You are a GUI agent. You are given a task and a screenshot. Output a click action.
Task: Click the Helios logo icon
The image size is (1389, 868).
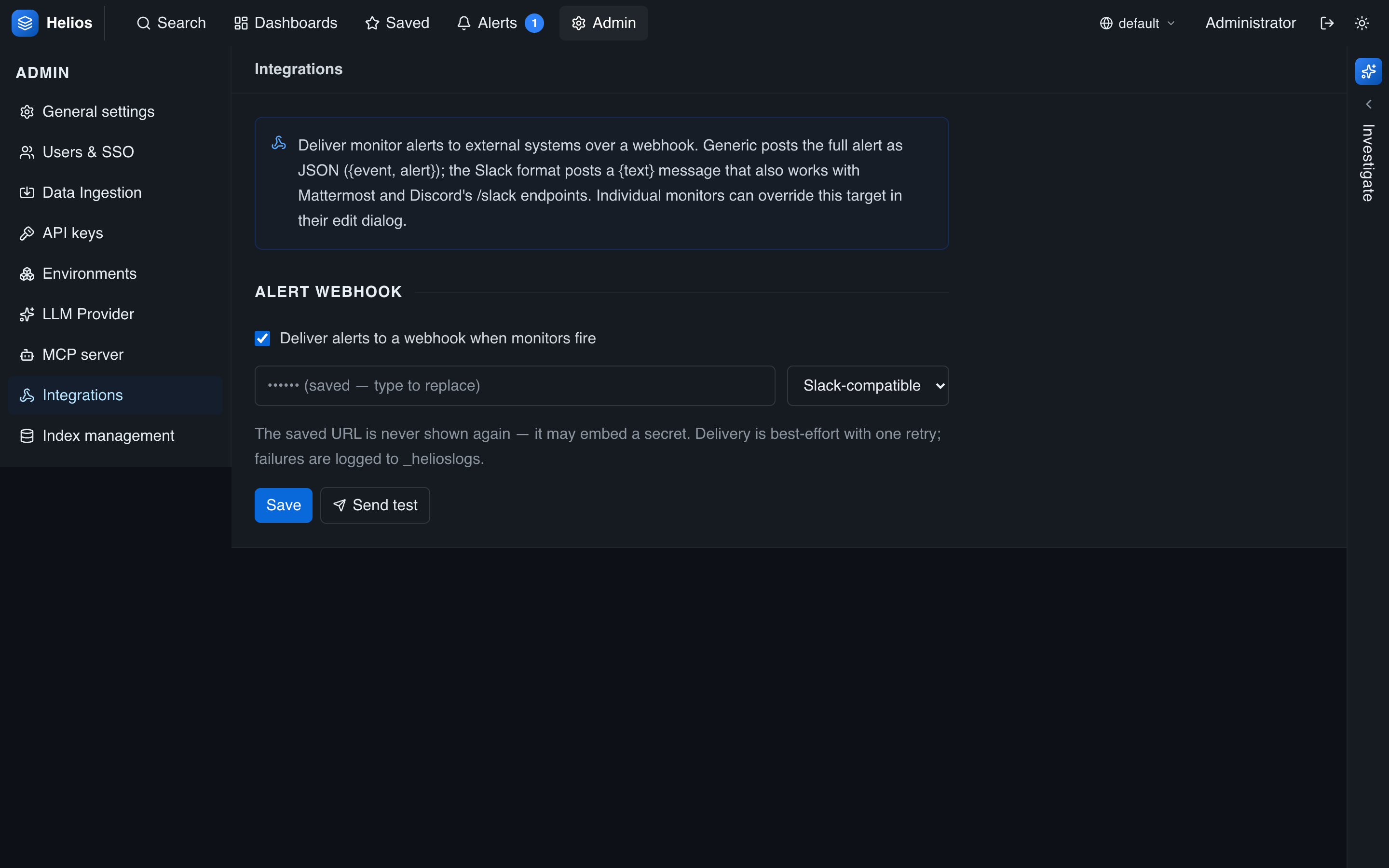point(25,23)
